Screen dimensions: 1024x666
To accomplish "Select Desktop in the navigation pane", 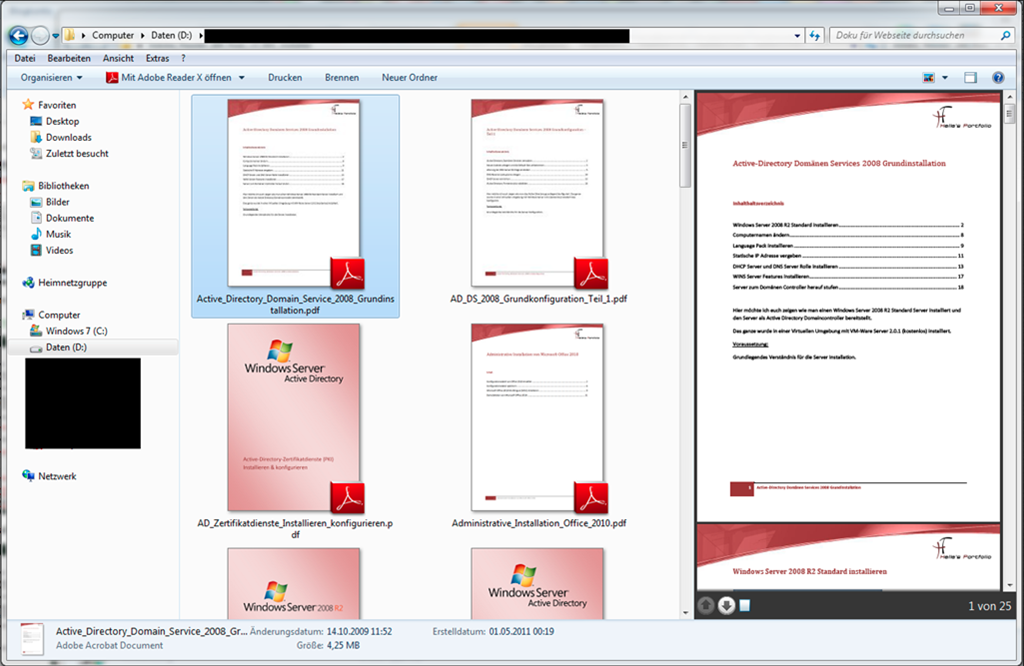I will 62,121.
